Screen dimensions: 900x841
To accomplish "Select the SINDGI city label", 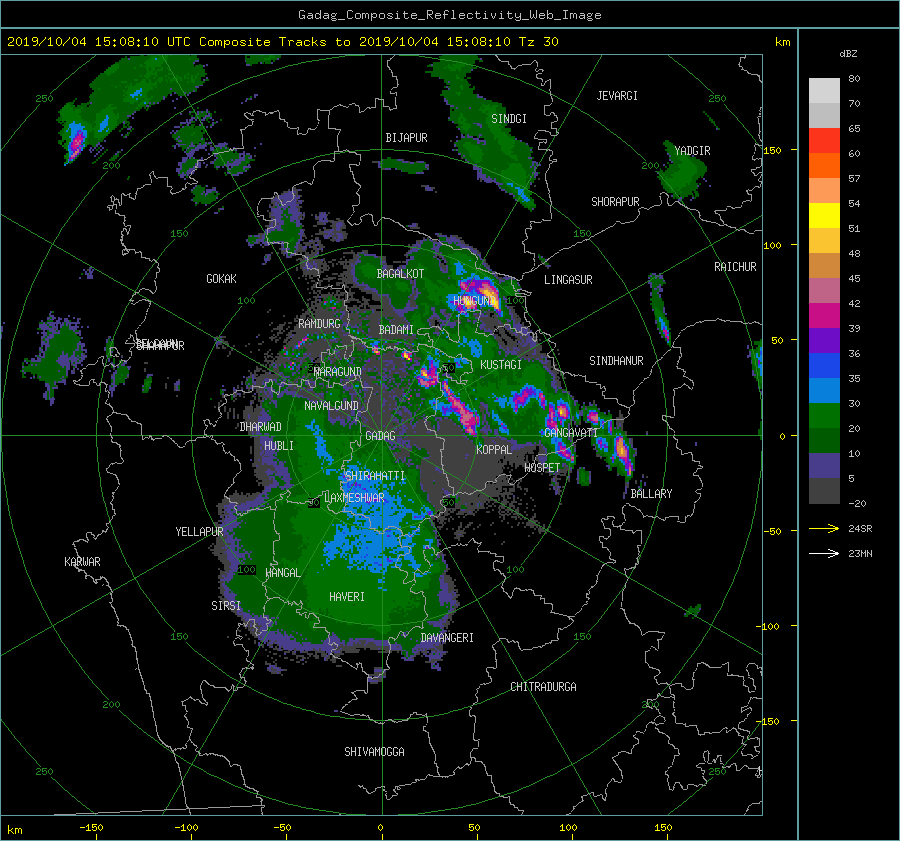I will 509,119.
